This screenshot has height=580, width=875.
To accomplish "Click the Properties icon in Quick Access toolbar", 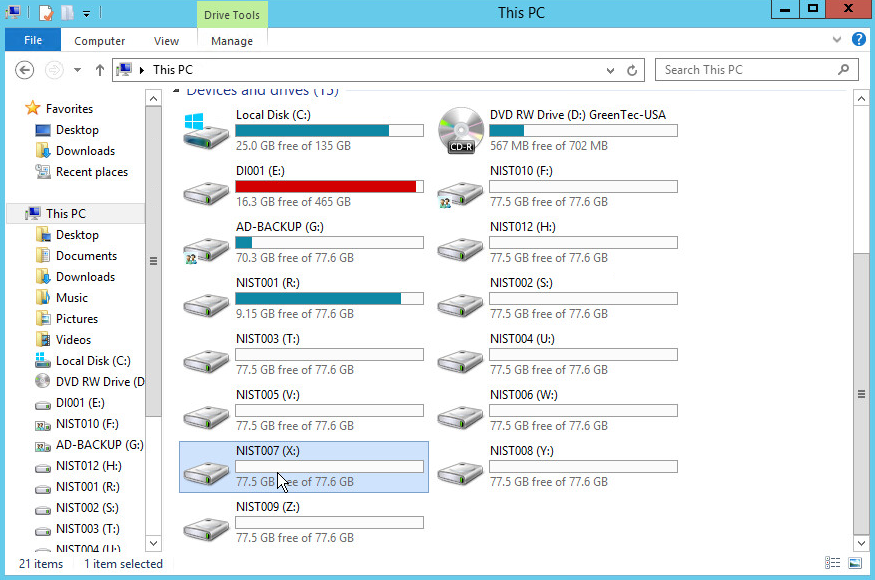I will [46, 12].
